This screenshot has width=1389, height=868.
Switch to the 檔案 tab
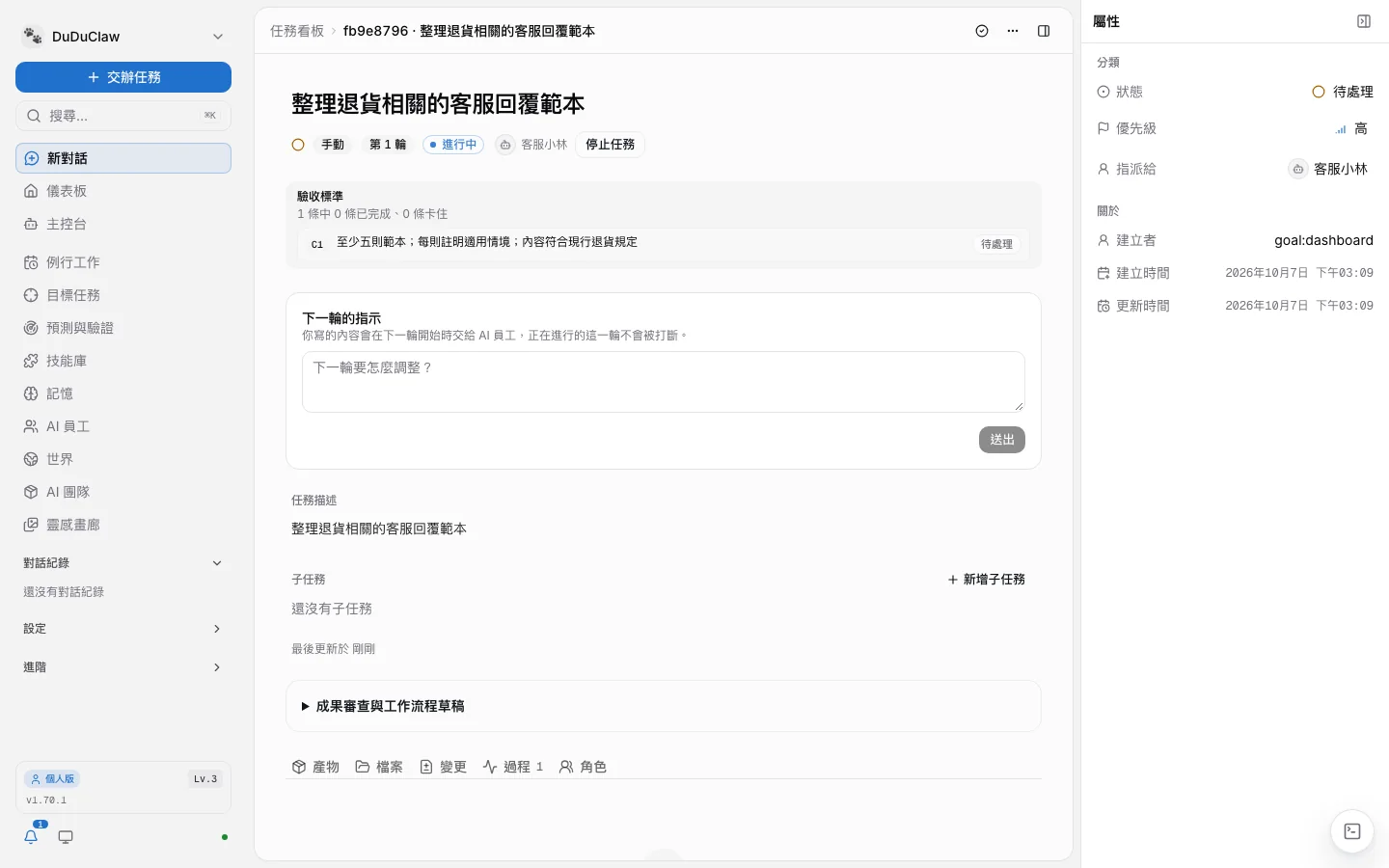pos(379,767)
